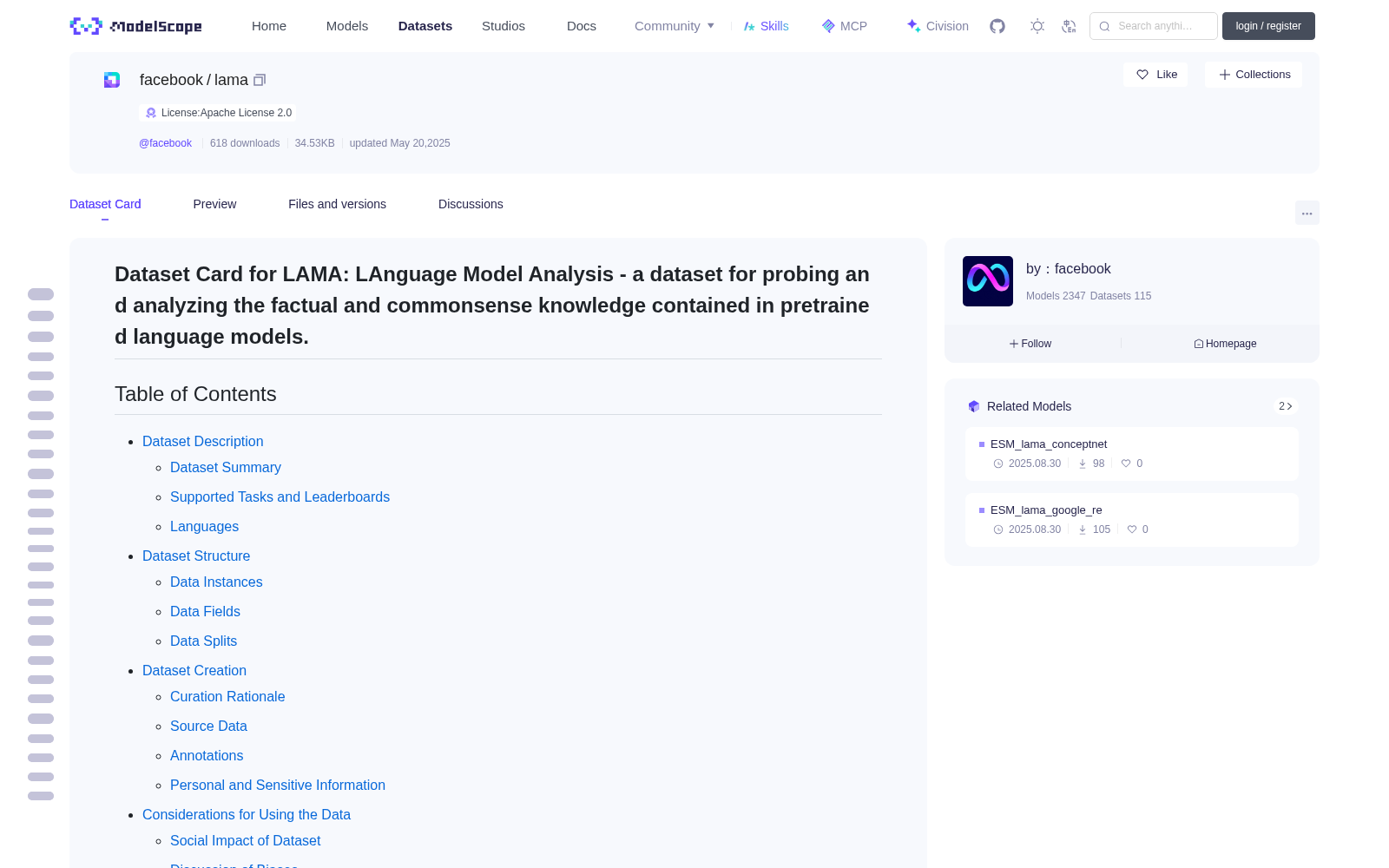
Task: Jump to Languages section
Action: pos(204,526)
